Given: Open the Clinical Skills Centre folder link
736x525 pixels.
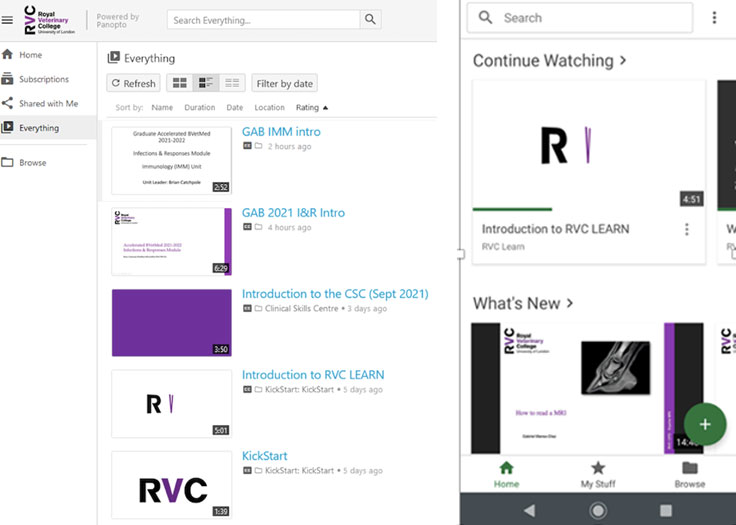Looking at the screenshot, I should point(301,309).
